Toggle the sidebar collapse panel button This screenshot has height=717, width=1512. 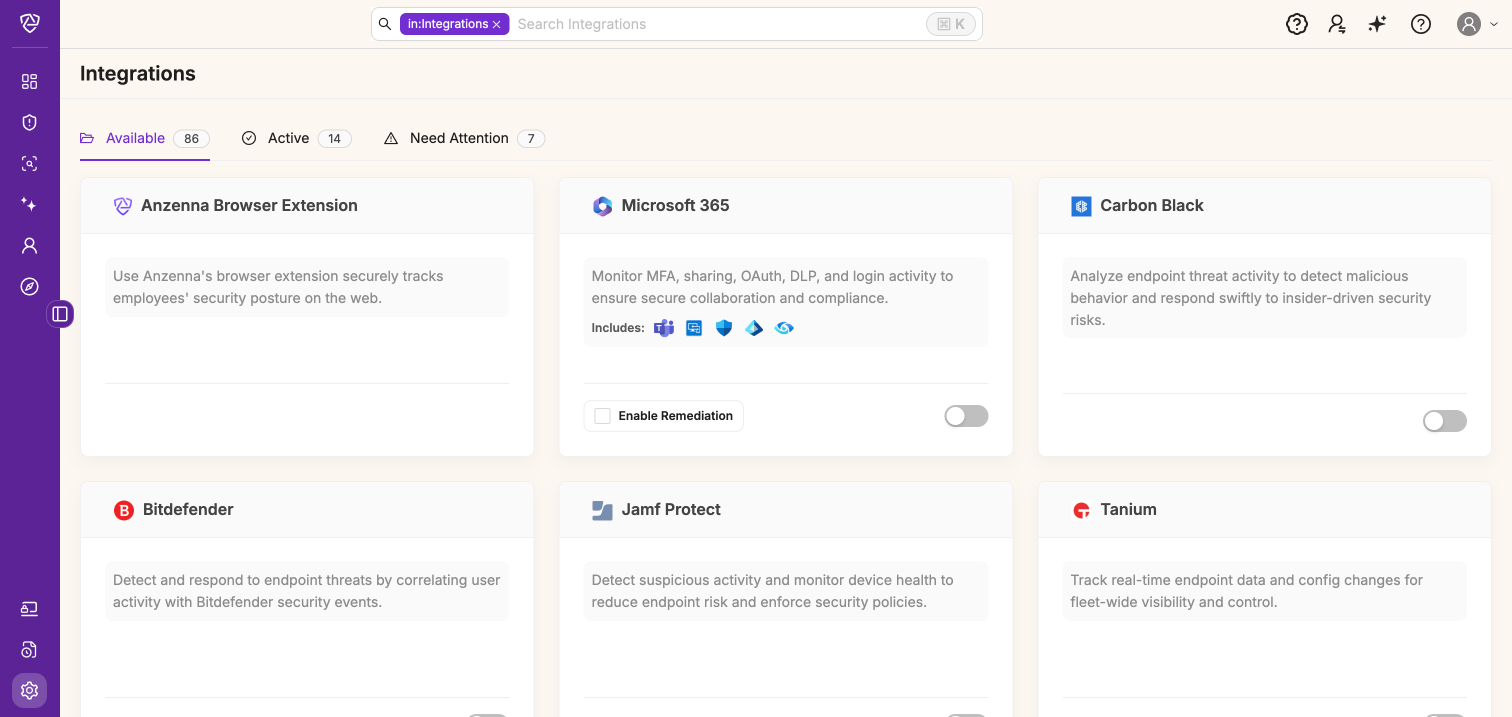click(x=60, y=314)
